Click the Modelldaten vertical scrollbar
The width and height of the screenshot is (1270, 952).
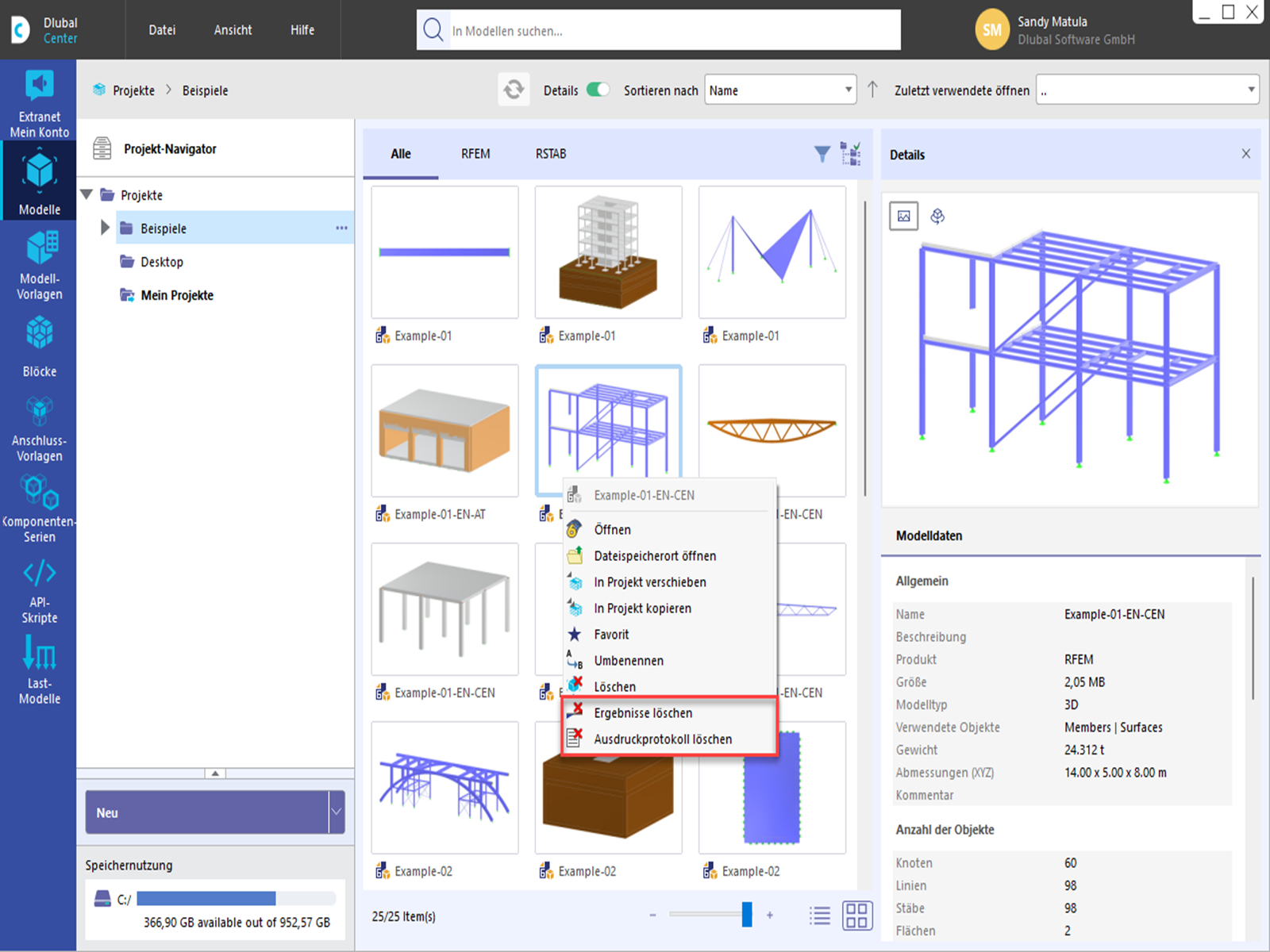click(1253, 639)
